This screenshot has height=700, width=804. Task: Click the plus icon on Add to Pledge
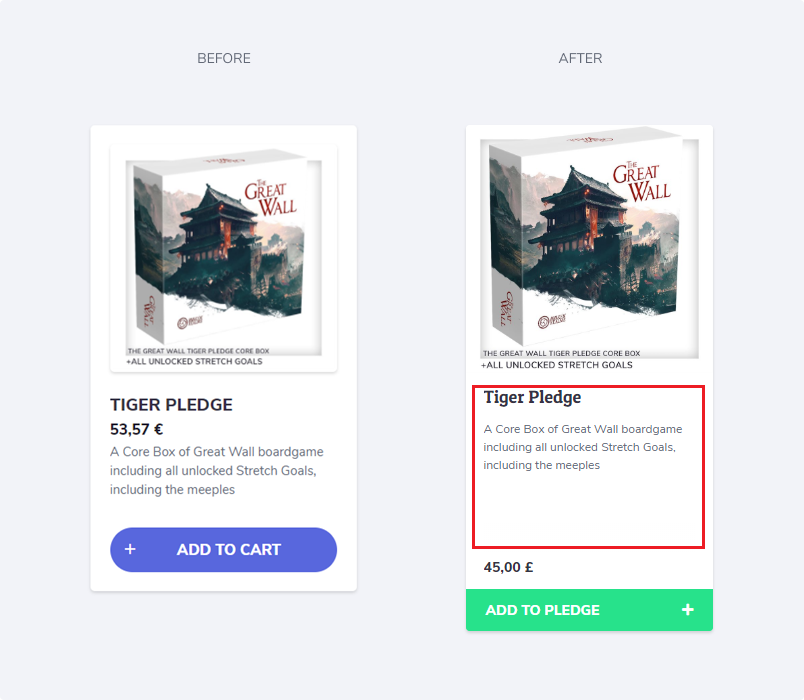pyautogui.click(x=688, y=609)
